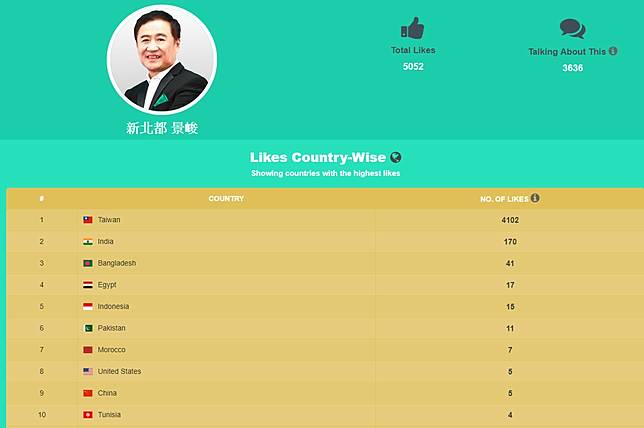Viewport: 644px width, 428px height.
Task: Click the Bangladesh flag icon
Action: [x=88, y=263]
